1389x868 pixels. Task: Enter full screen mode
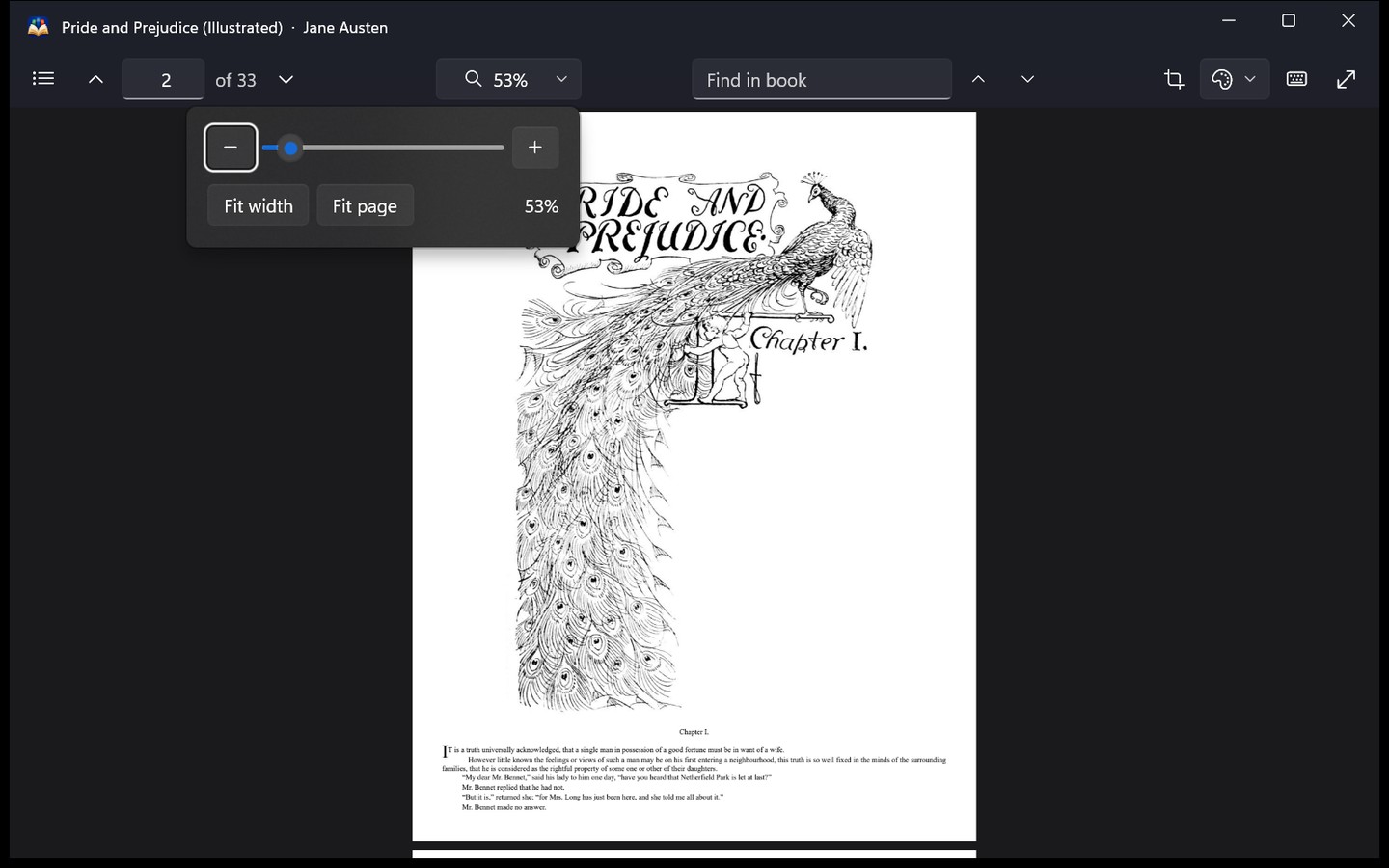pyautogui.click(x=1346, y=79)
